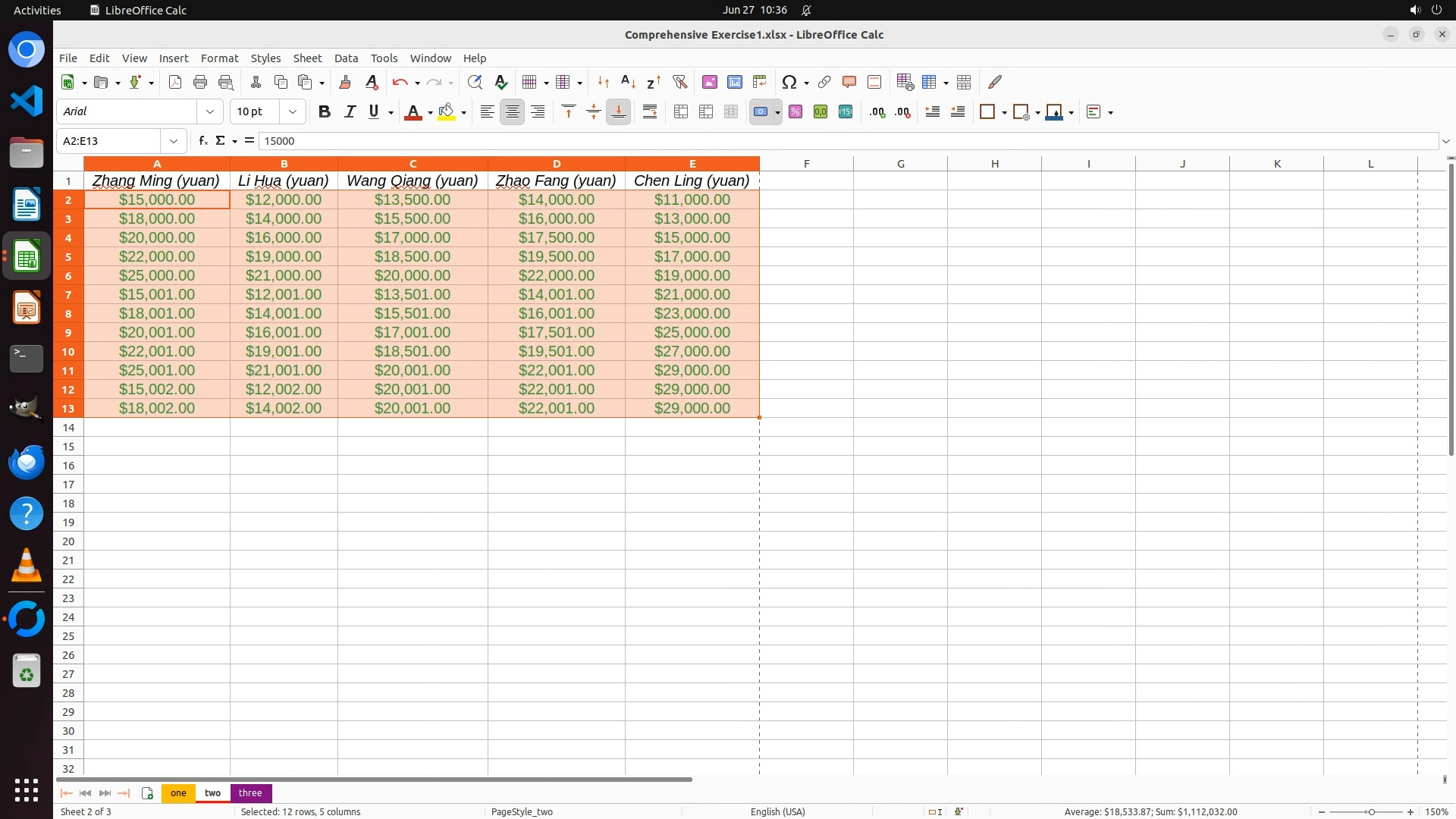This screenshot has height=819, width=1456.
Task: Toggle Italic formatting
Action: click(x=350, y=112)
